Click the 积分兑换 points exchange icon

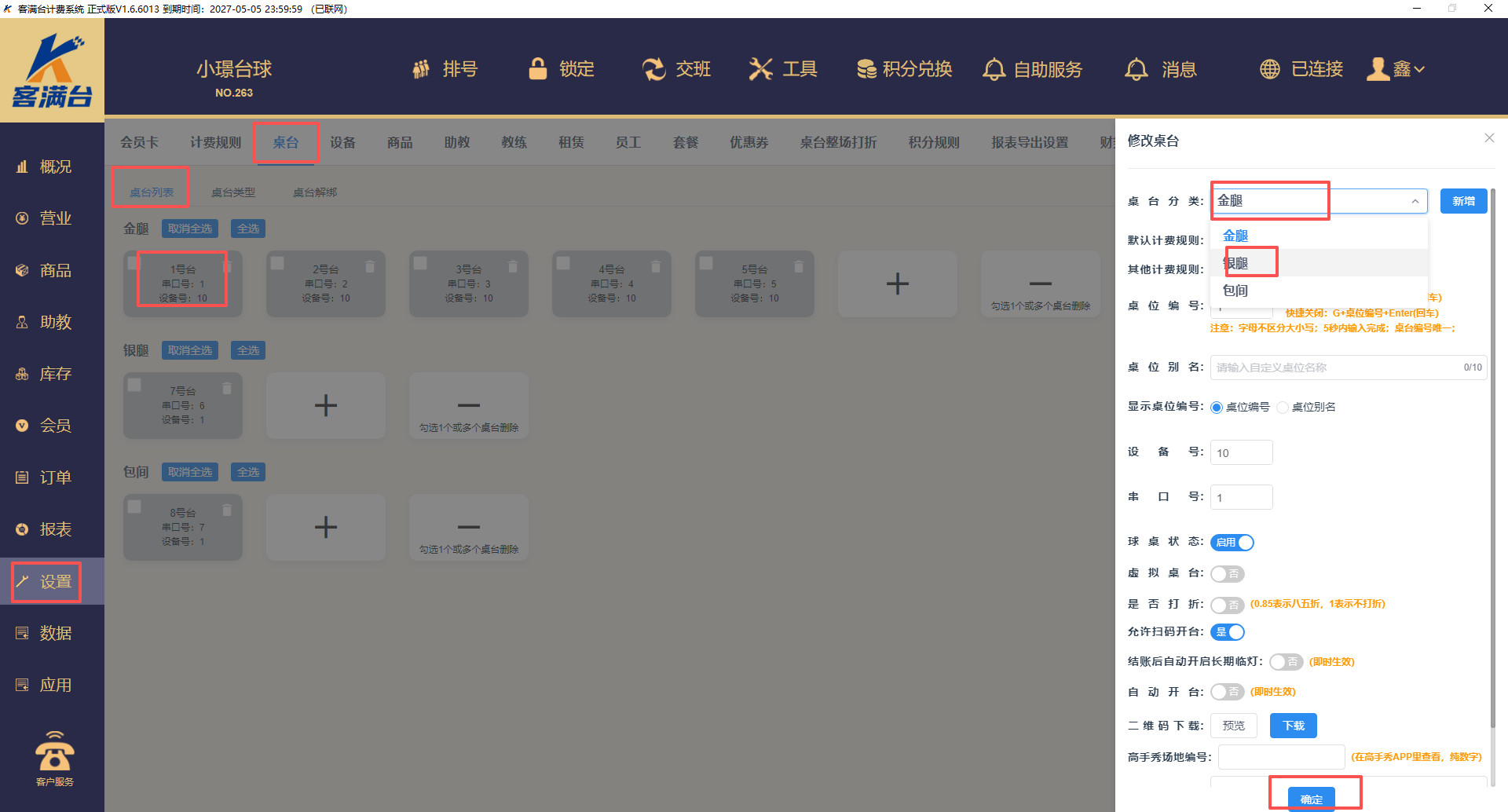click(866, 69)
